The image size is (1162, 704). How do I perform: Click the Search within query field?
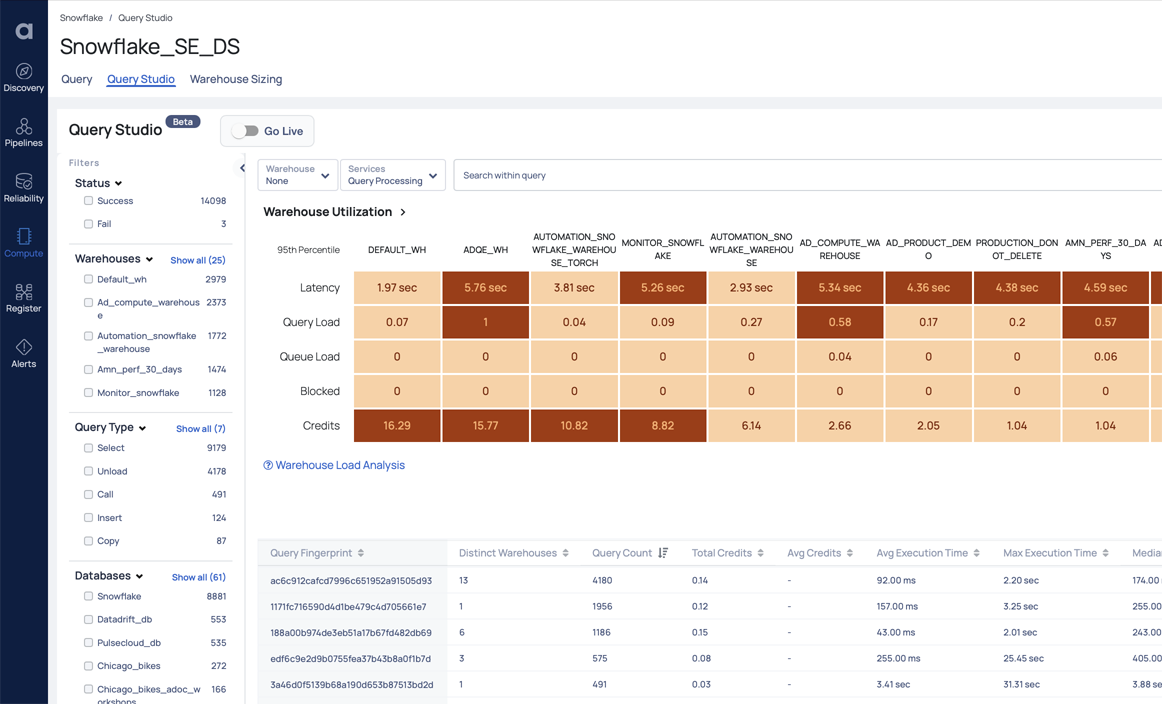tap(800, 175)
